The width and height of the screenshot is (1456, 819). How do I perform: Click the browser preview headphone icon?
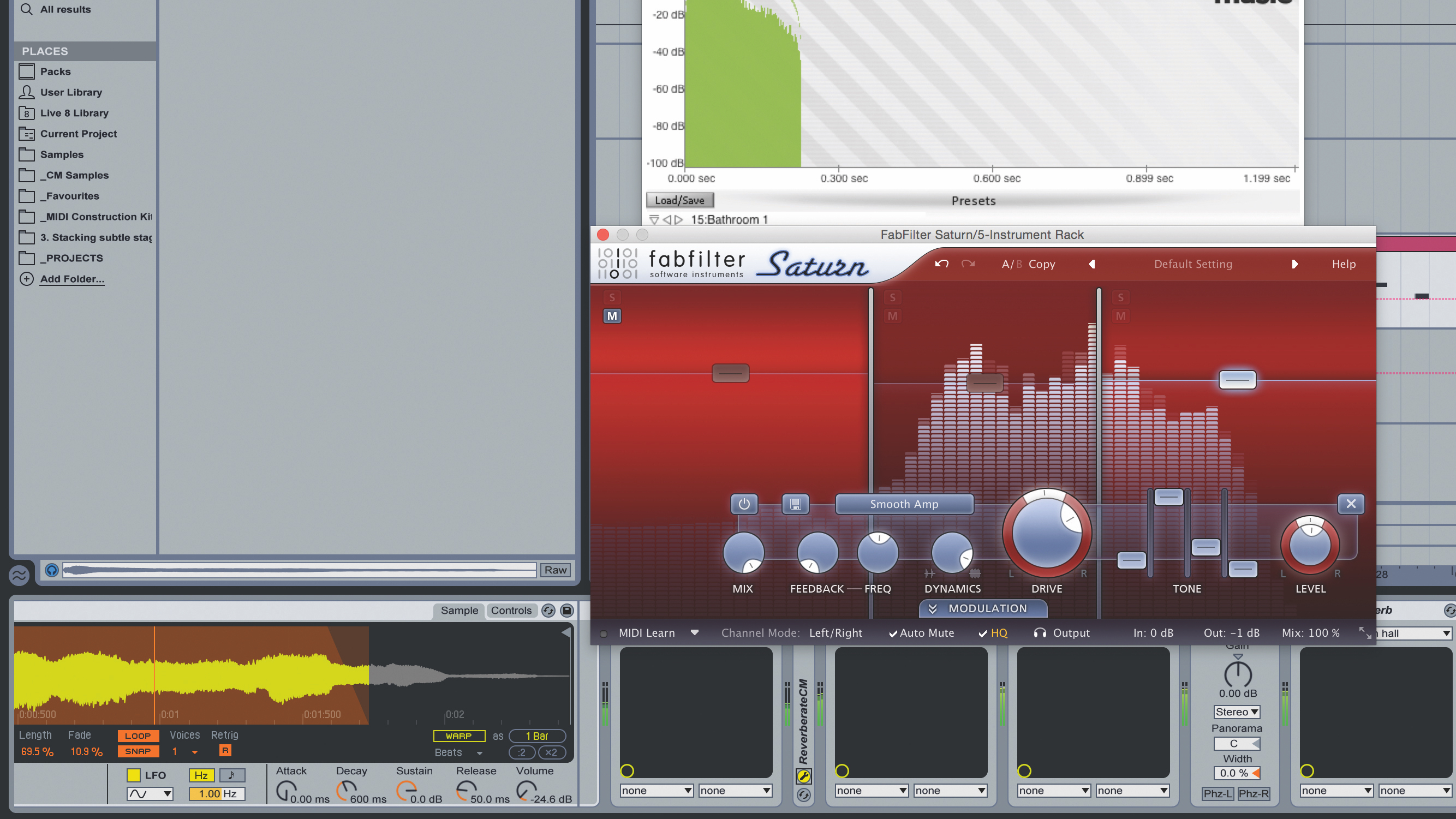point(51,570)
